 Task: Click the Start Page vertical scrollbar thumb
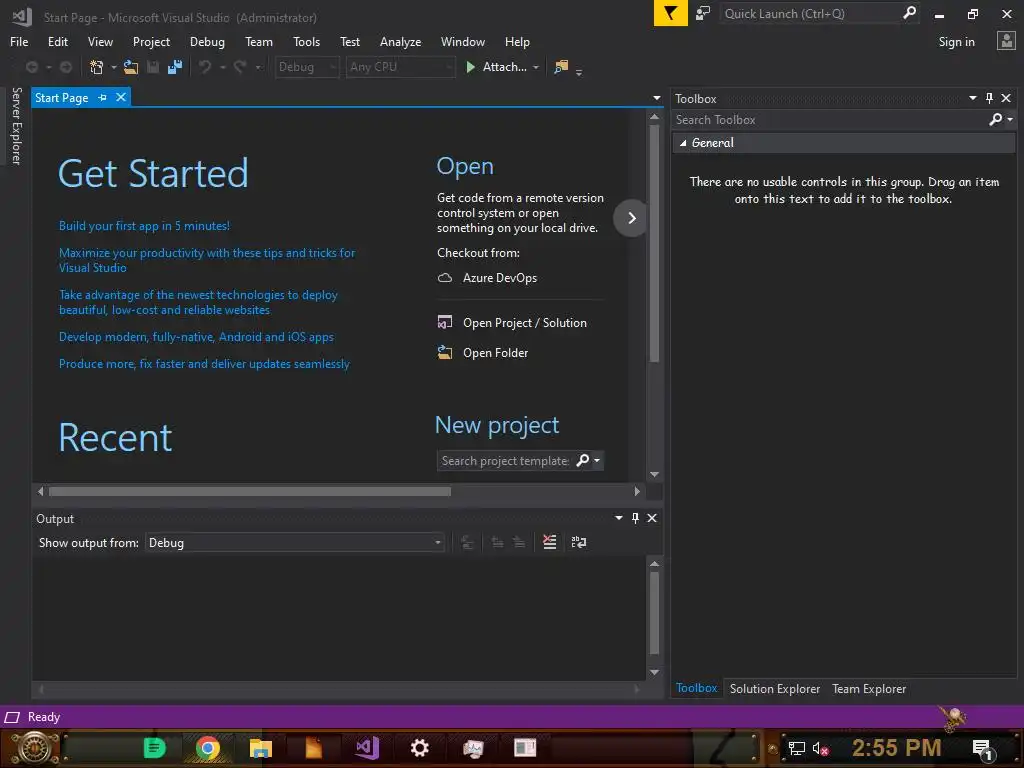[654, 243]
